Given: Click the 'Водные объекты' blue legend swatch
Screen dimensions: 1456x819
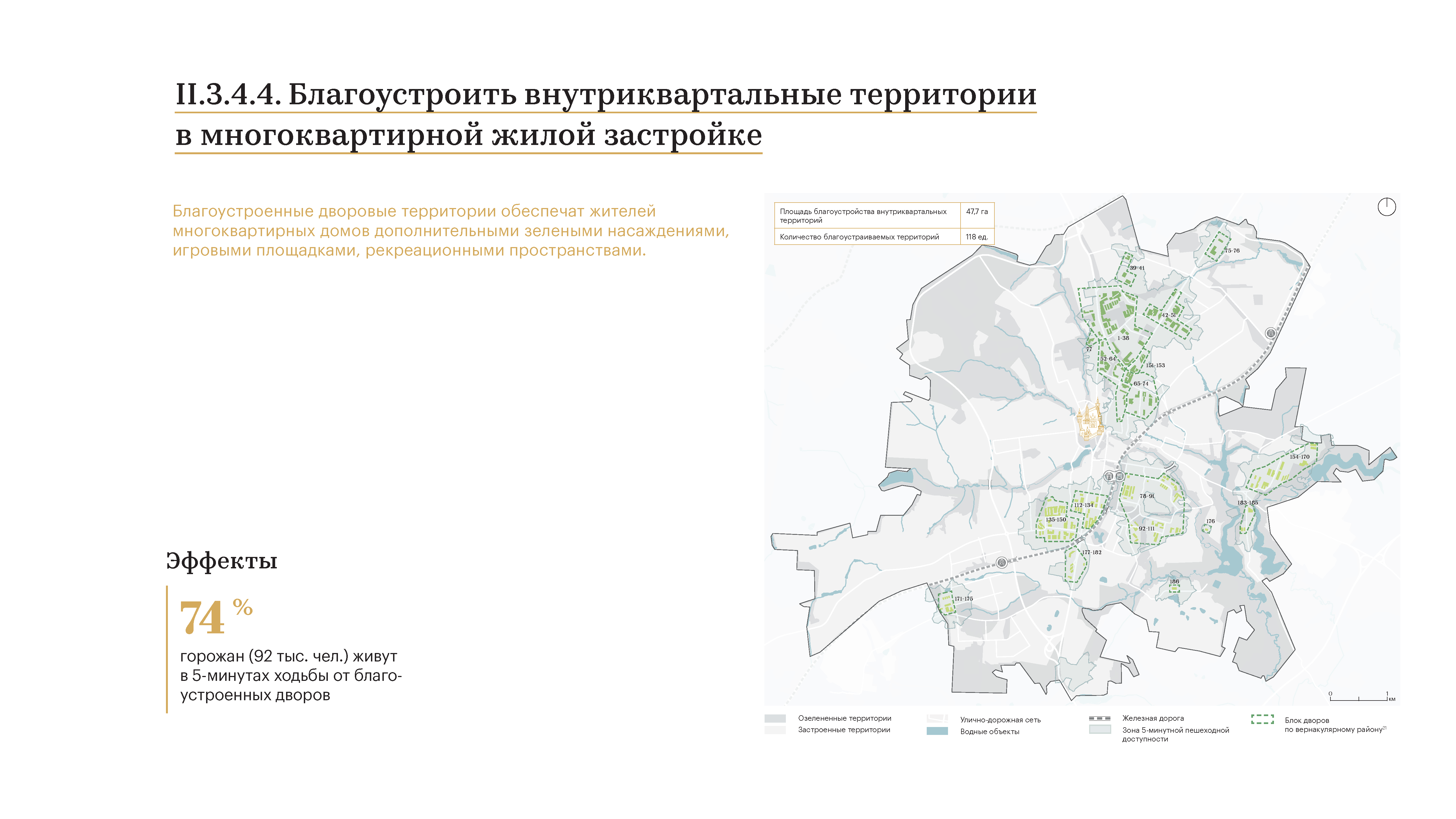Looking at the screenshot, I should (x=937, y=731).
